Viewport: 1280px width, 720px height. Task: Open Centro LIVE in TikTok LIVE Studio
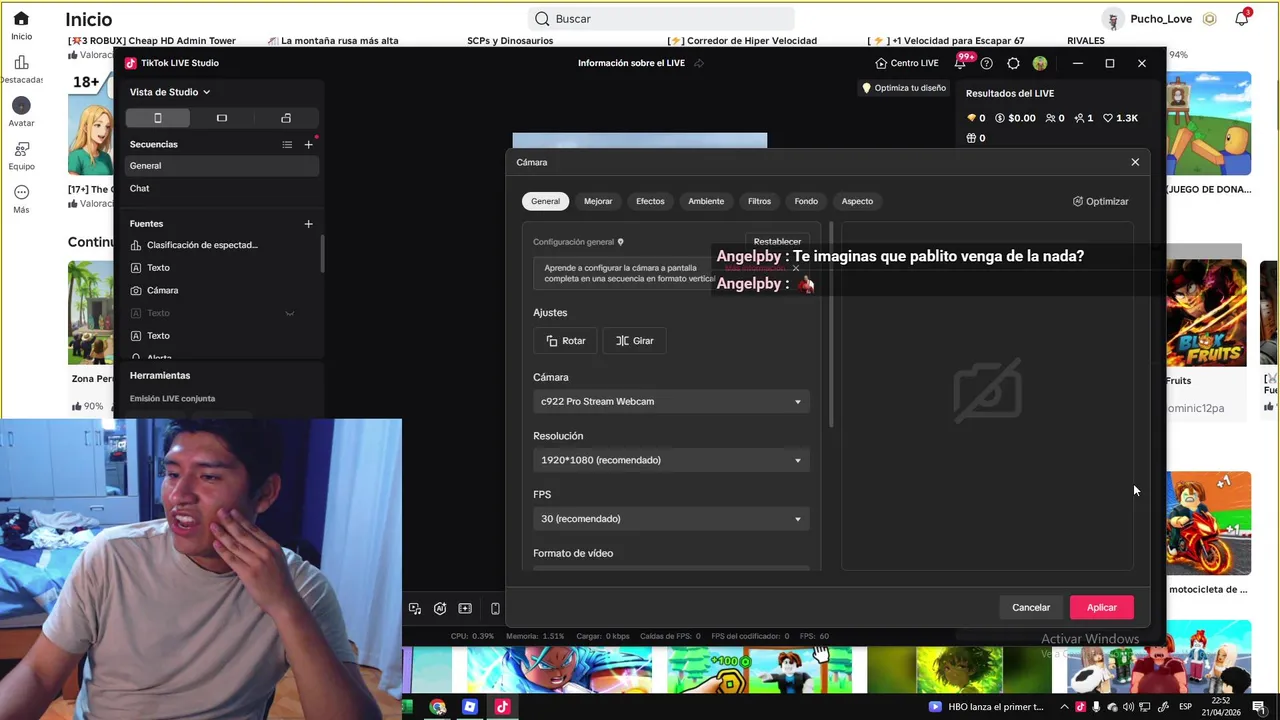tap(906, 63)
